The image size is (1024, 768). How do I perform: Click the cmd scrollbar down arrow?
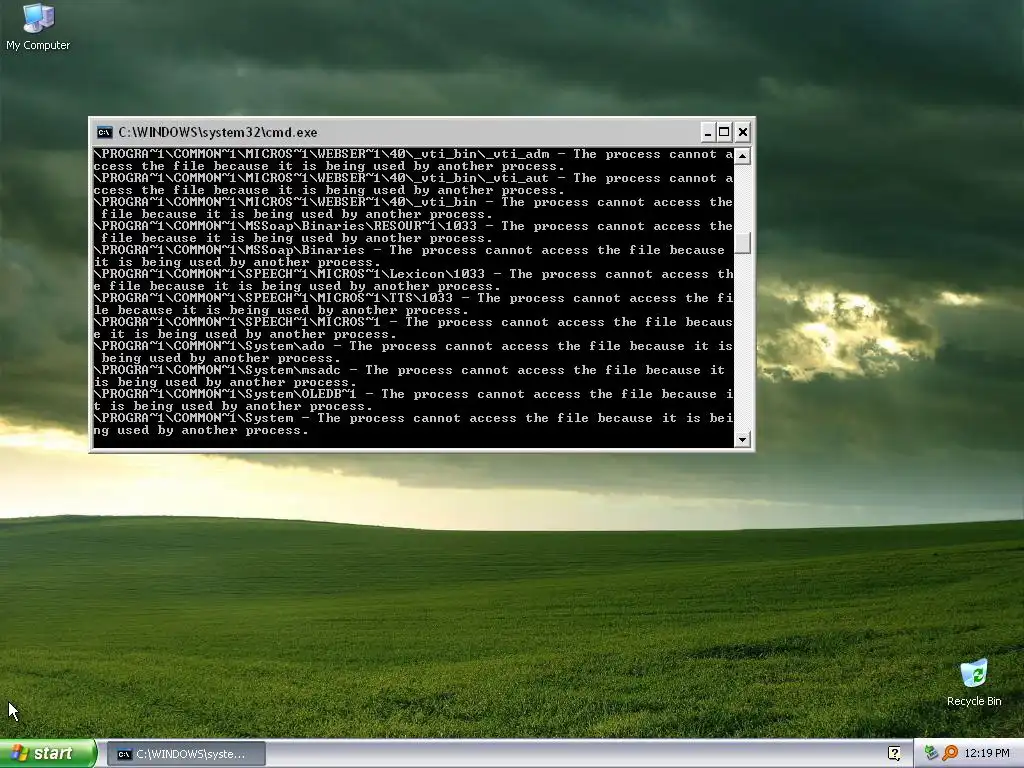[742, 440]
